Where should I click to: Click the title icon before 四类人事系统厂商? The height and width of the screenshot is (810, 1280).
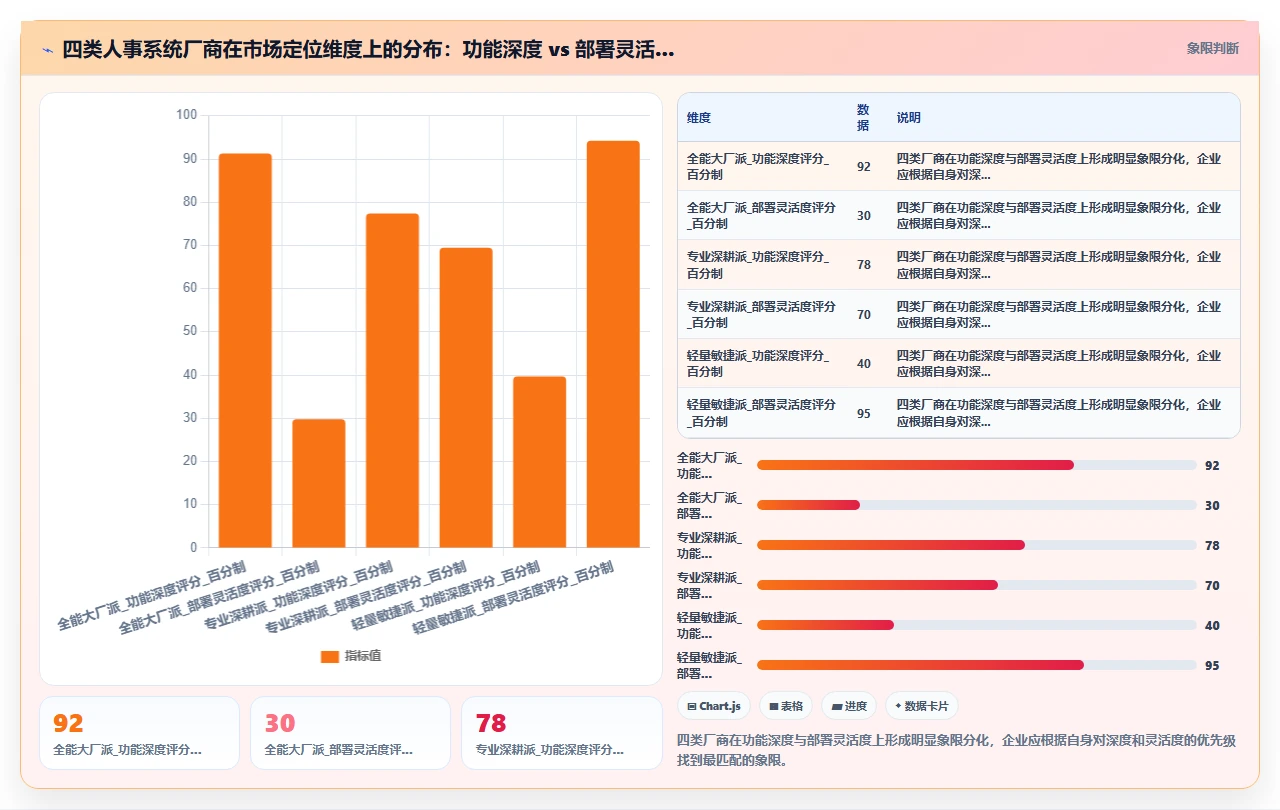coord(48,49)
